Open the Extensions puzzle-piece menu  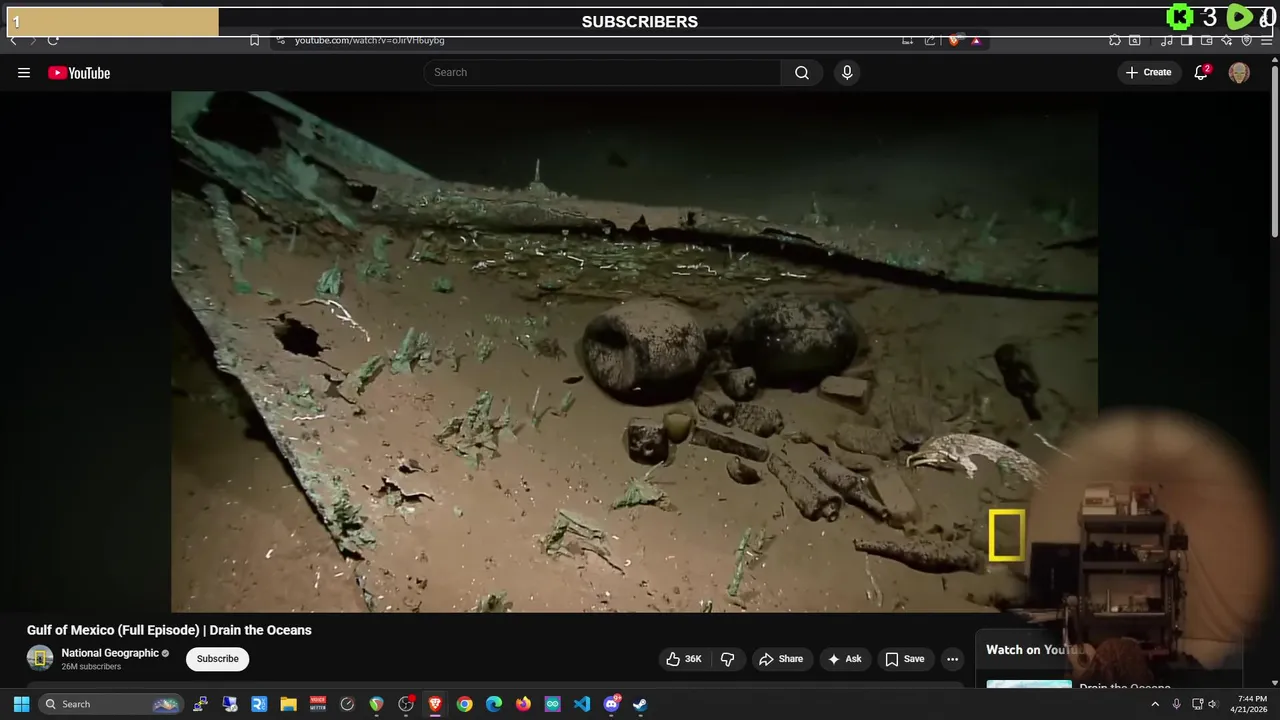coord(1115,41)
